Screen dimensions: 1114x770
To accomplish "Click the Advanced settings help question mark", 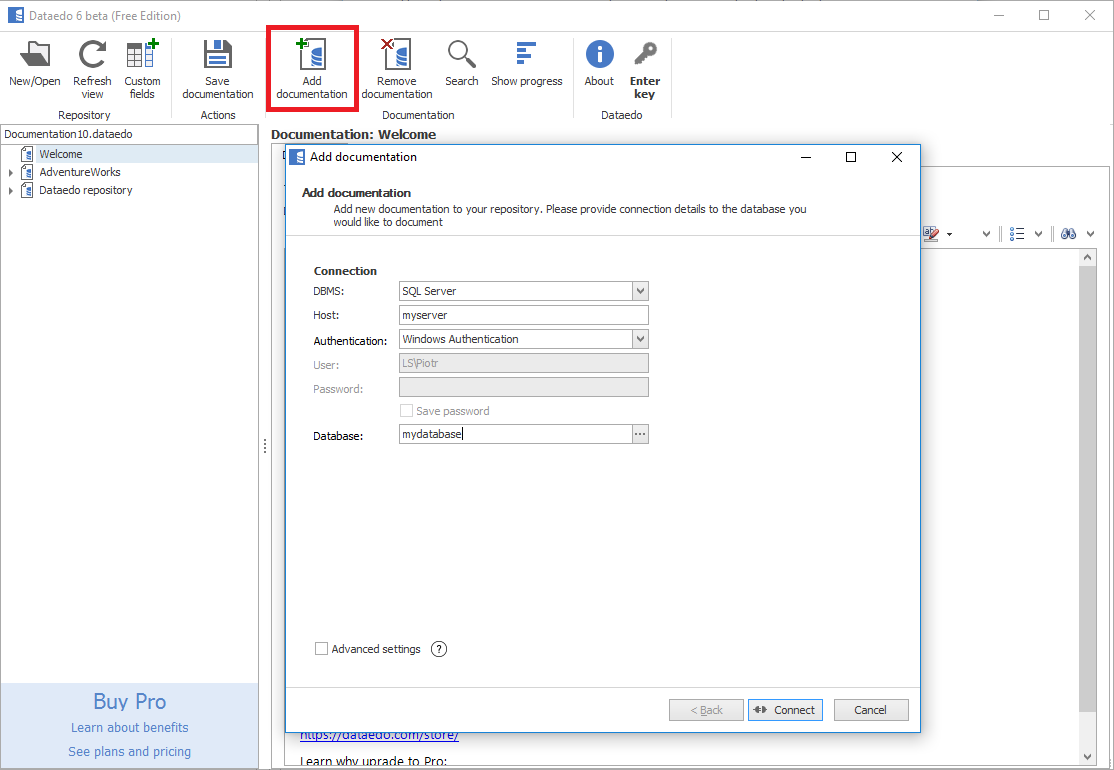I will (439, 649).
